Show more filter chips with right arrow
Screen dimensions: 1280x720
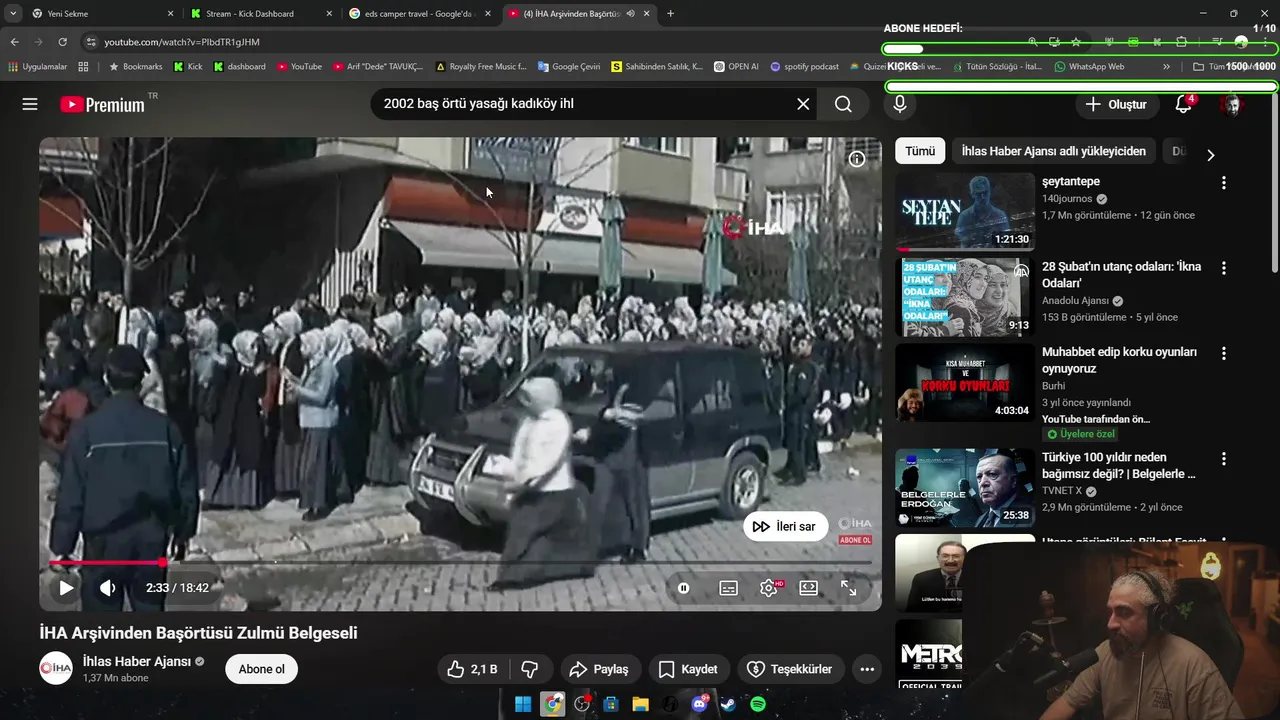[1210, 155]
